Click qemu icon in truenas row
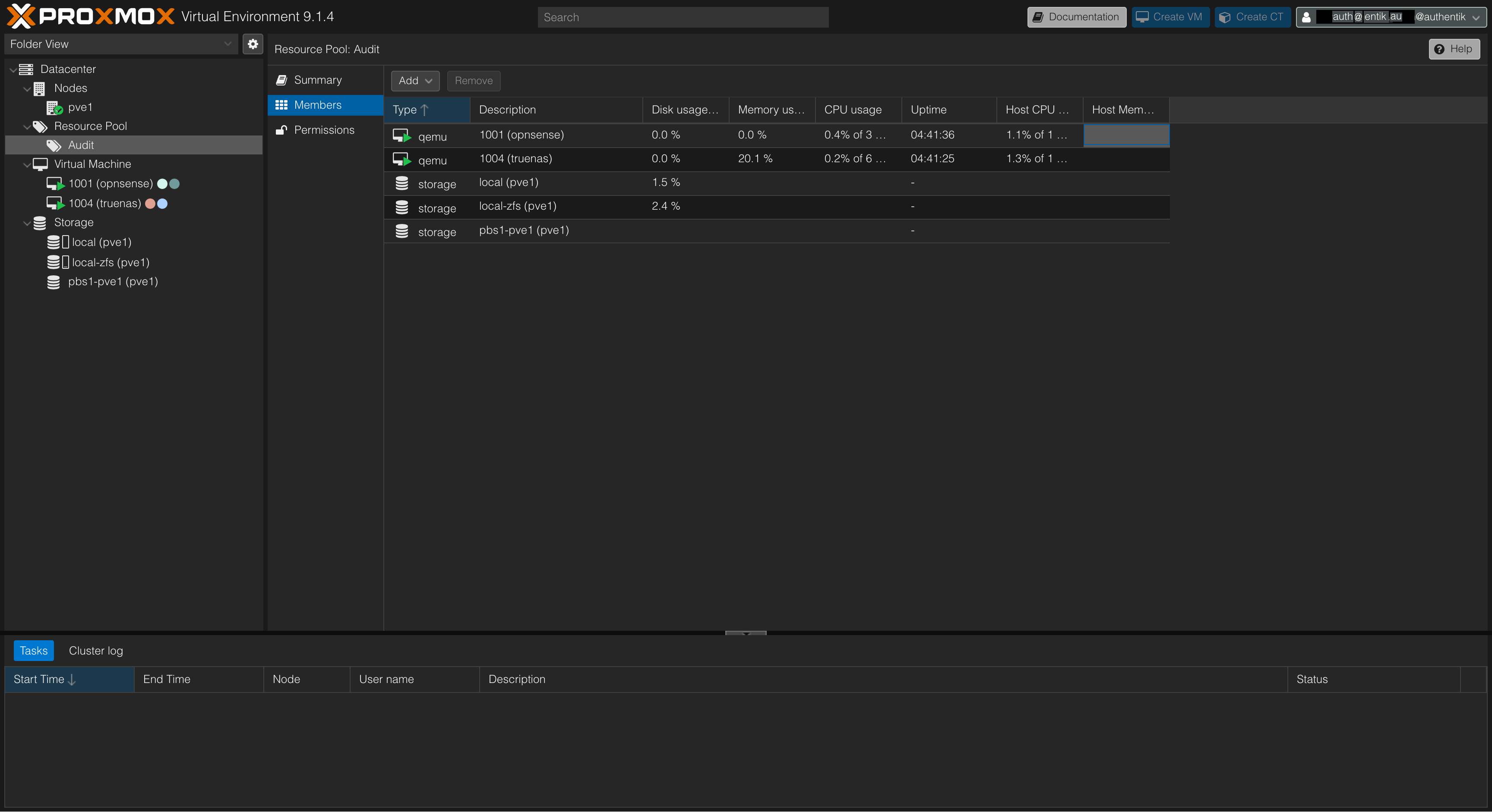 point(401,159)
